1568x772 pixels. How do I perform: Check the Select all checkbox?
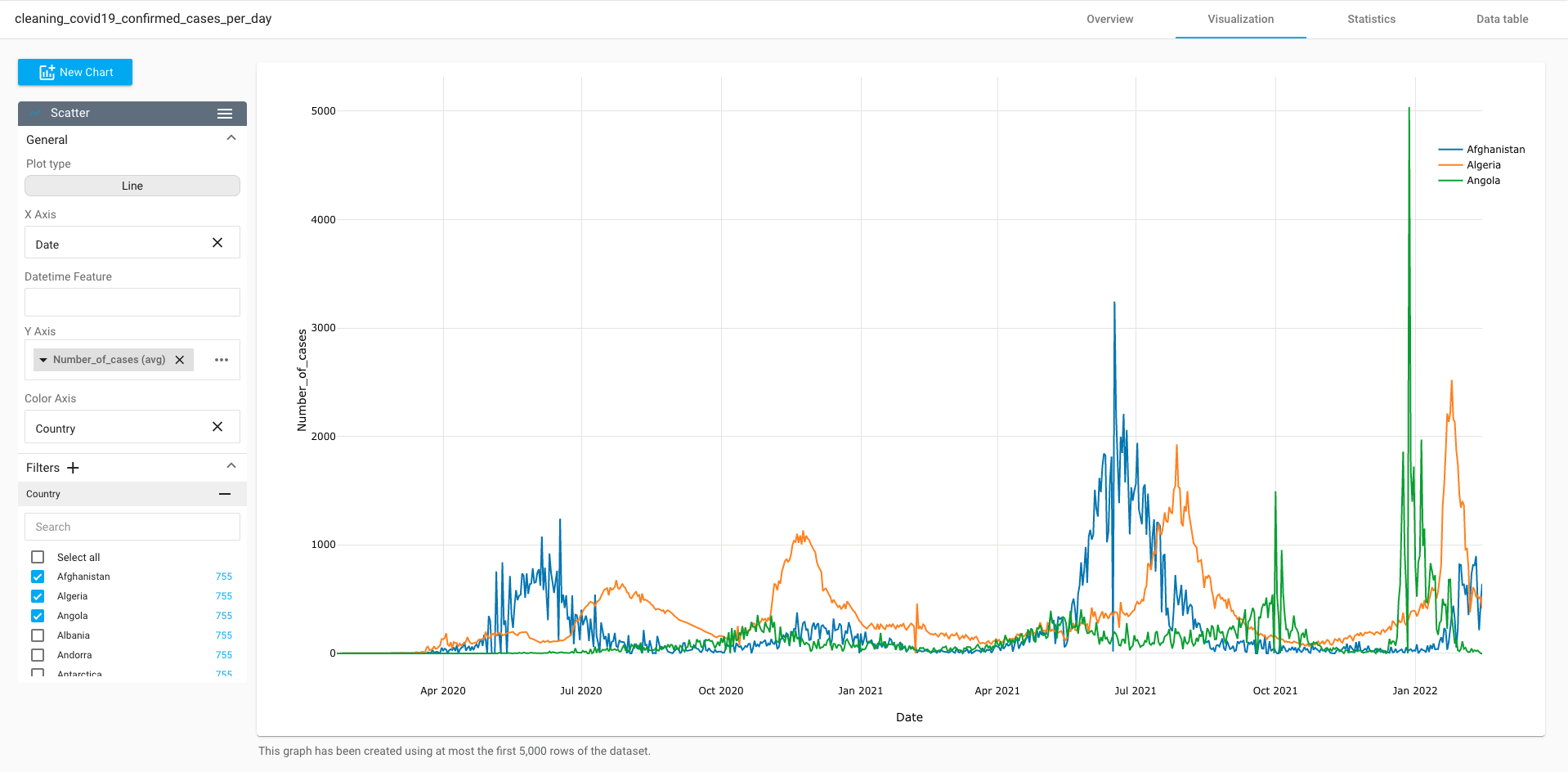38,557
